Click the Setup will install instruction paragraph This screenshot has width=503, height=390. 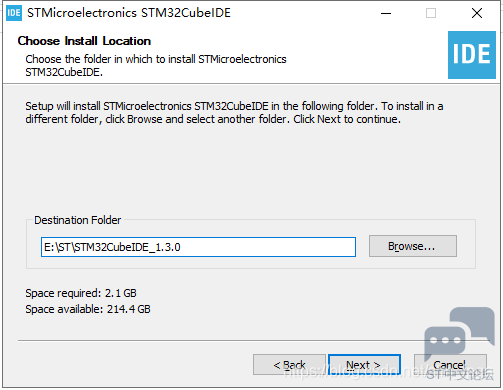pyautogui.click(x=234, y=113)
